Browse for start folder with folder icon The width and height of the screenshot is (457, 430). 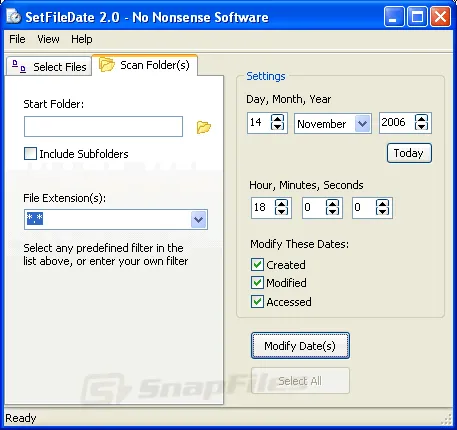(x=204, y=127)
